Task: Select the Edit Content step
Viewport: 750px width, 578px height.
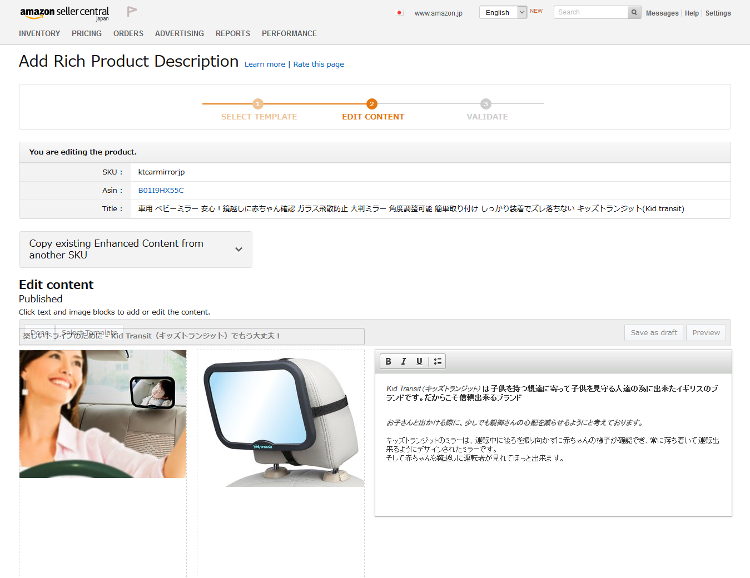Action: 373,110
